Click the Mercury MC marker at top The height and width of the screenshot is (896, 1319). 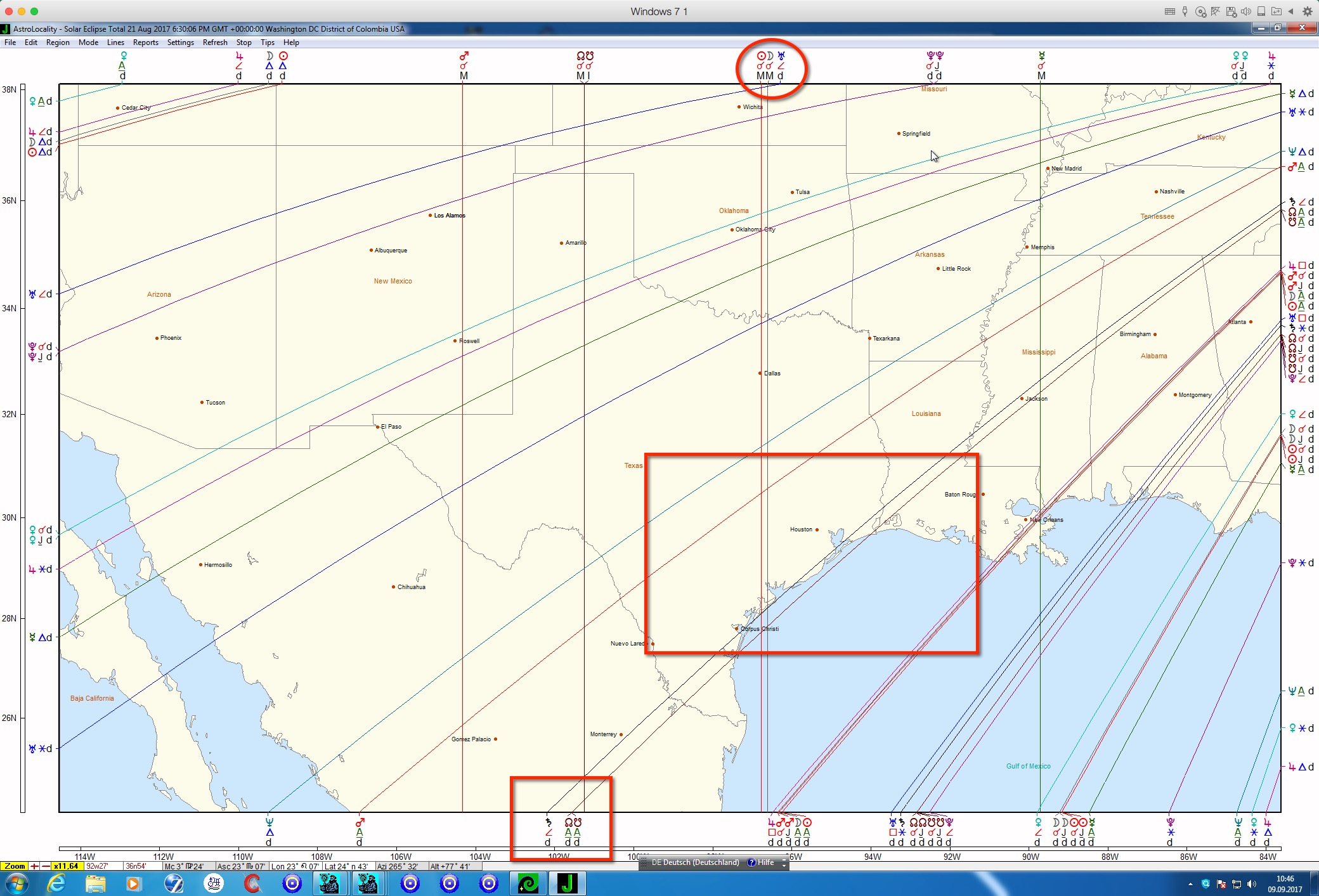click(x=1041, y=56)
